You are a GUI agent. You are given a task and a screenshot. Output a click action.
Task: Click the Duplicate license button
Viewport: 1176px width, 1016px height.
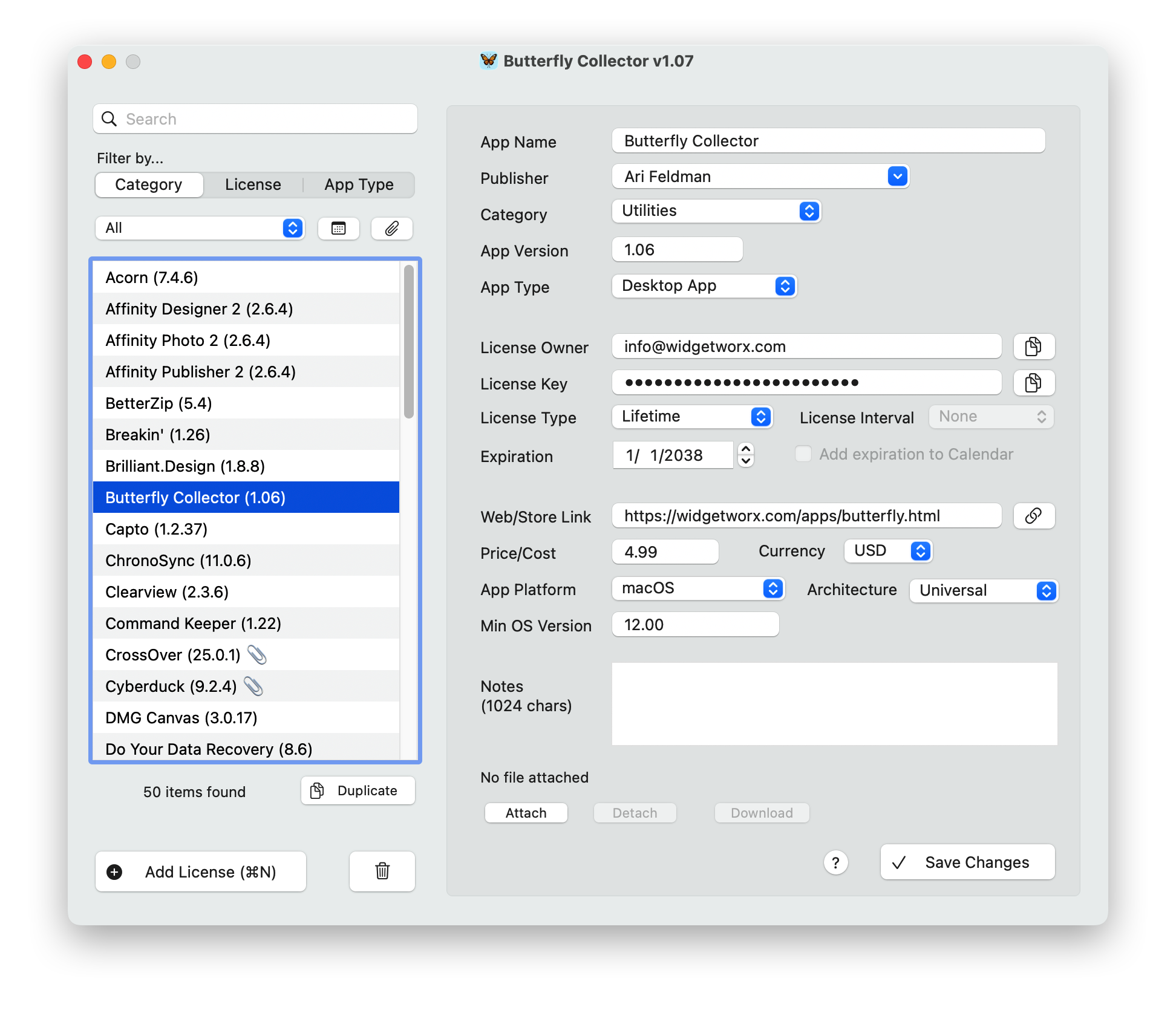[x=358, y=790]
